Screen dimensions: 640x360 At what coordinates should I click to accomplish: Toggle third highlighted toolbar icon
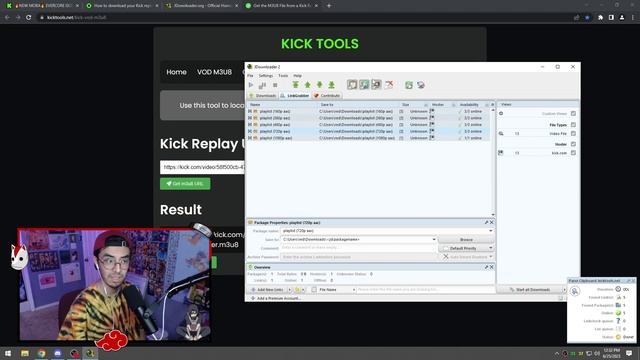(x=376, y=84)
